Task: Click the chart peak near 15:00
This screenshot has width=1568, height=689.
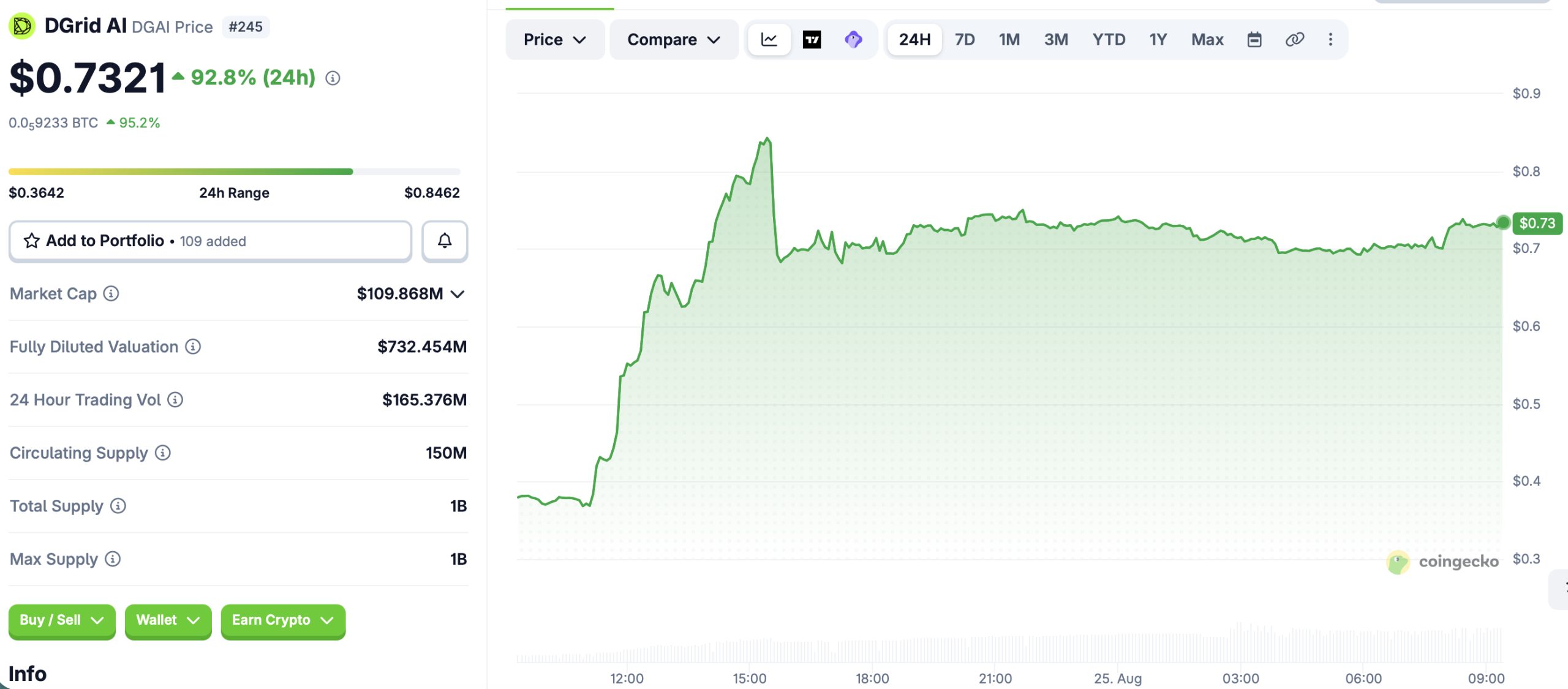Action: click(x=767, y=140)
